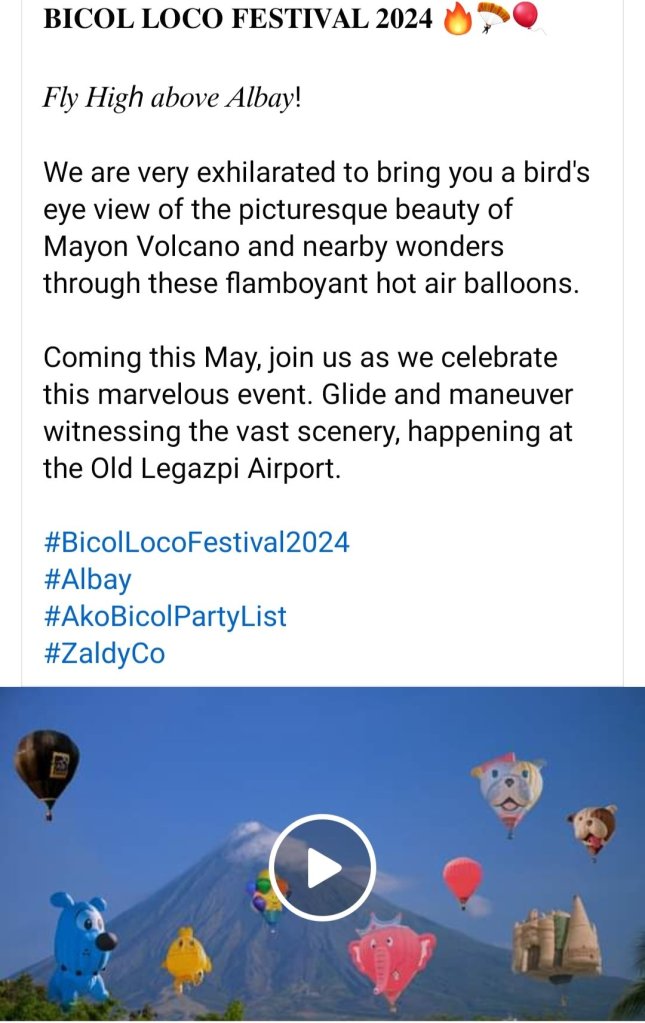This screenshot has width=645, height=1023.
Task: Click the parachute emoji in the title
Action: point(490,17)
